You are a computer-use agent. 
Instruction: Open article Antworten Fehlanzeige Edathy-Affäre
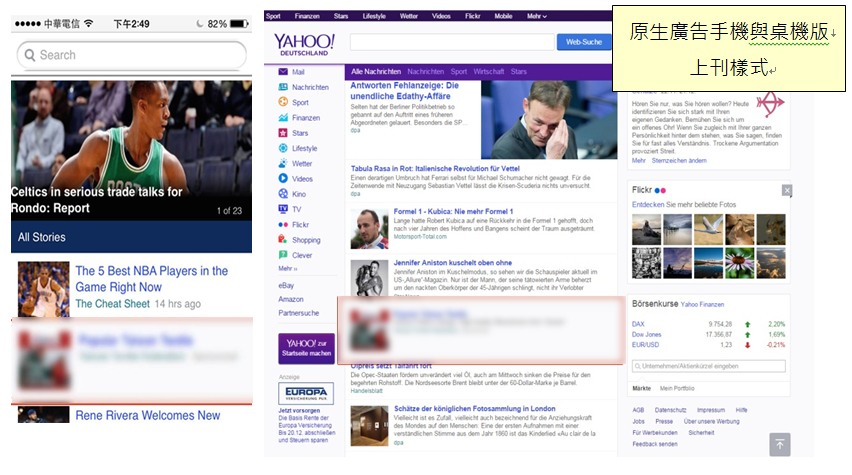pyautogui.click(x=405, y=91)
